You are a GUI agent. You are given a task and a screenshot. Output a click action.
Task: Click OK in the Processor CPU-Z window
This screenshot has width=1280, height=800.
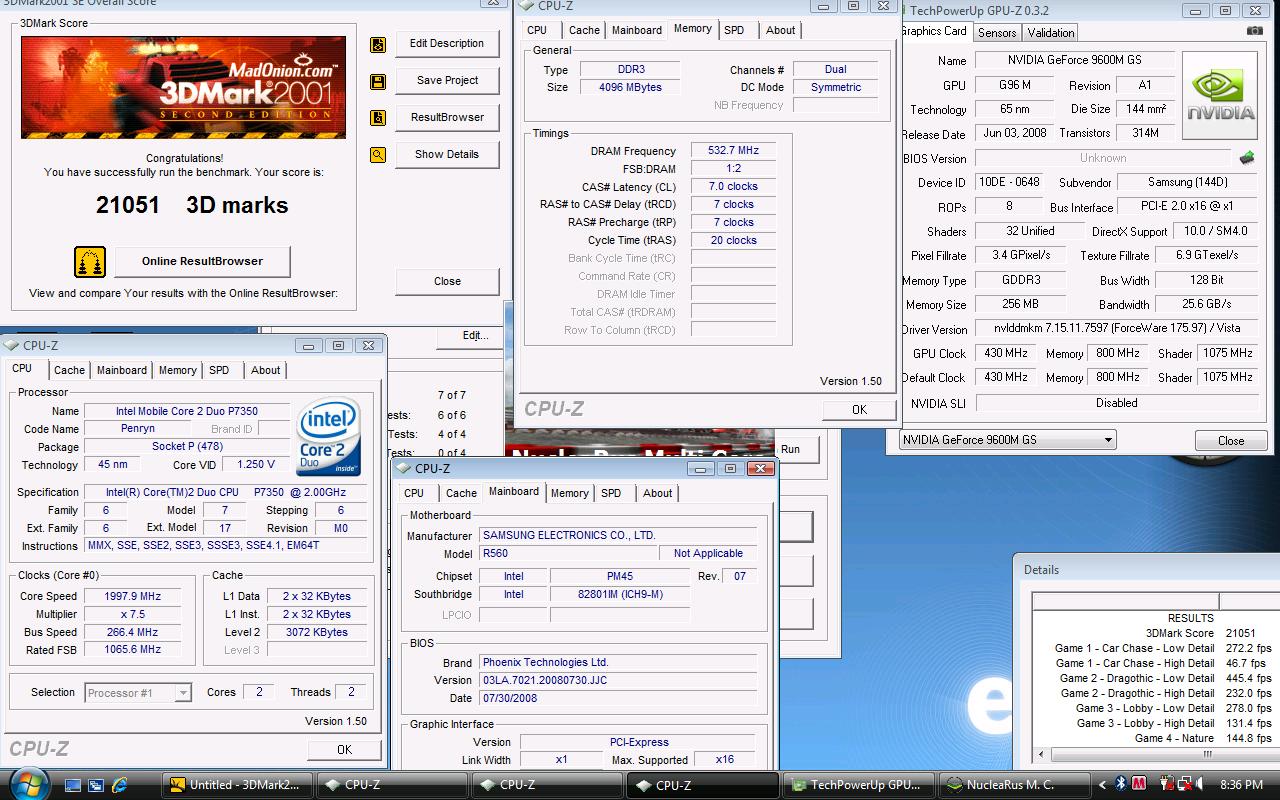click(344, 750)
